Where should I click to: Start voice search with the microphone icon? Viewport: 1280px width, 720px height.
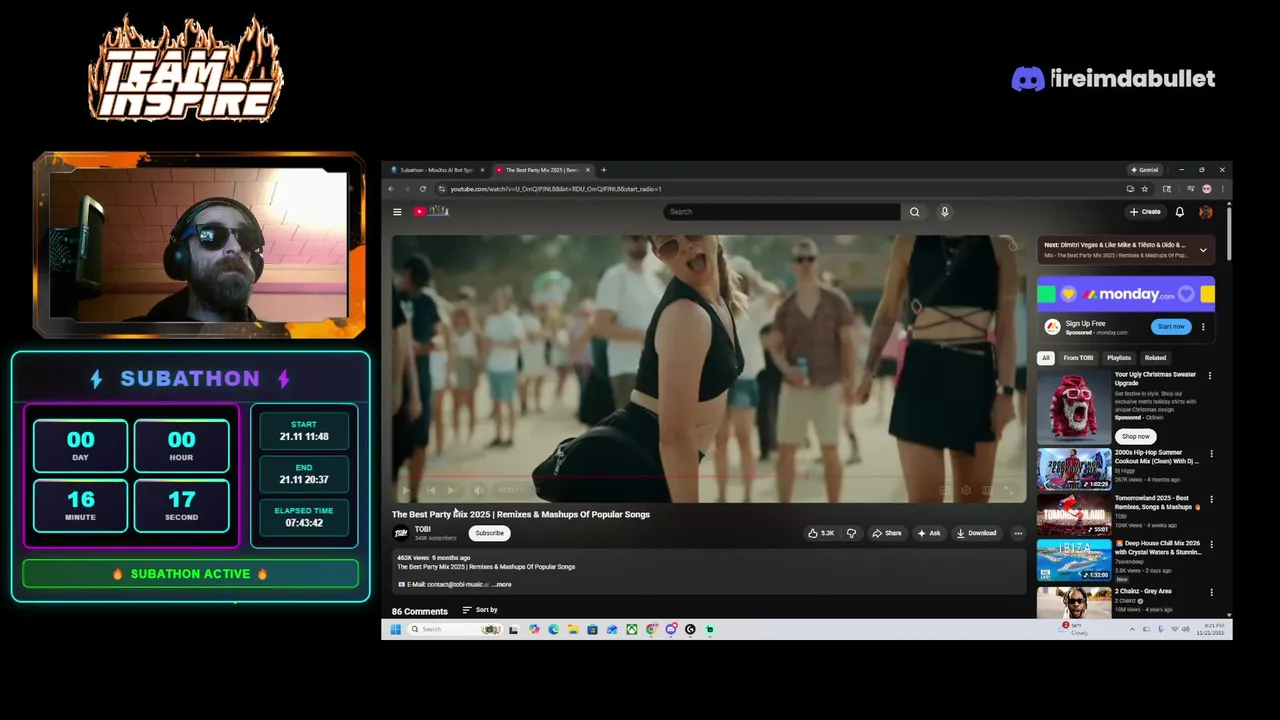[x=944, y=212]
